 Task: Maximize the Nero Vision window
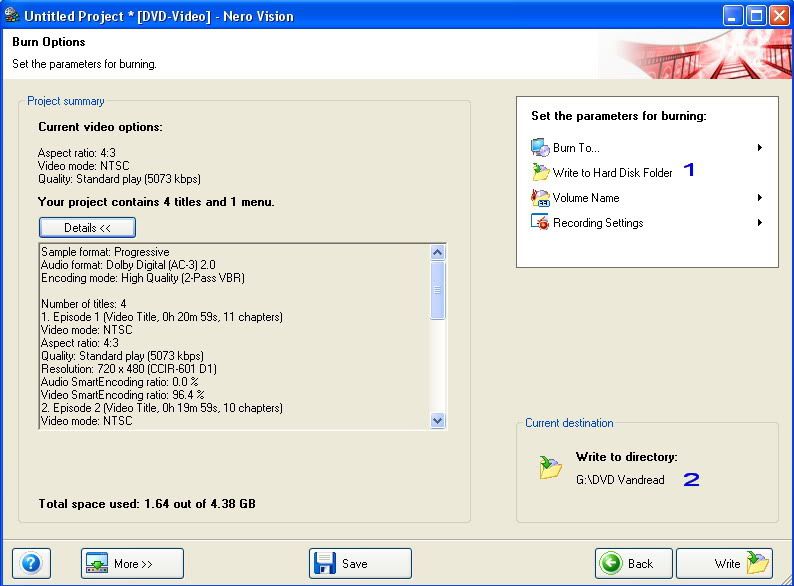[x=756, y=16]
